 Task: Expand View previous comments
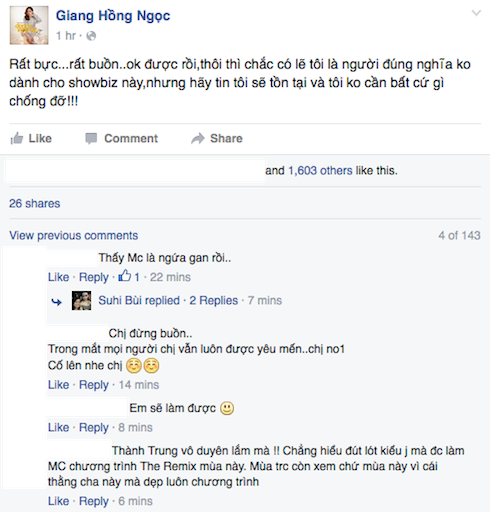pyautogui.click(x=73, y=235)
